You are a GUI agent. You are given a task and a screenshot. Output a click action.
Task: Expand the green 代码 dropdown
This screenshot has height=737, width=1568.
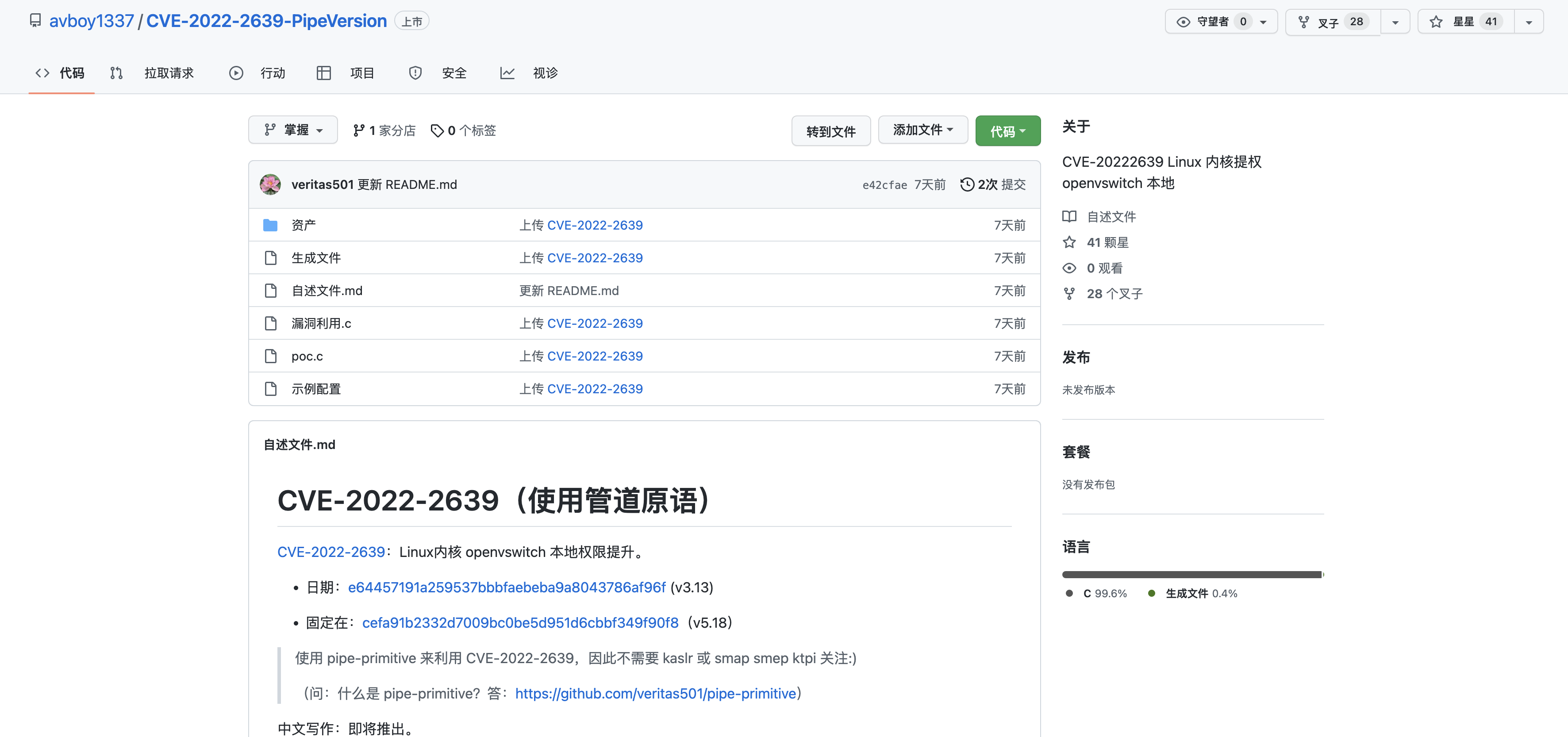coord(1007,131)
